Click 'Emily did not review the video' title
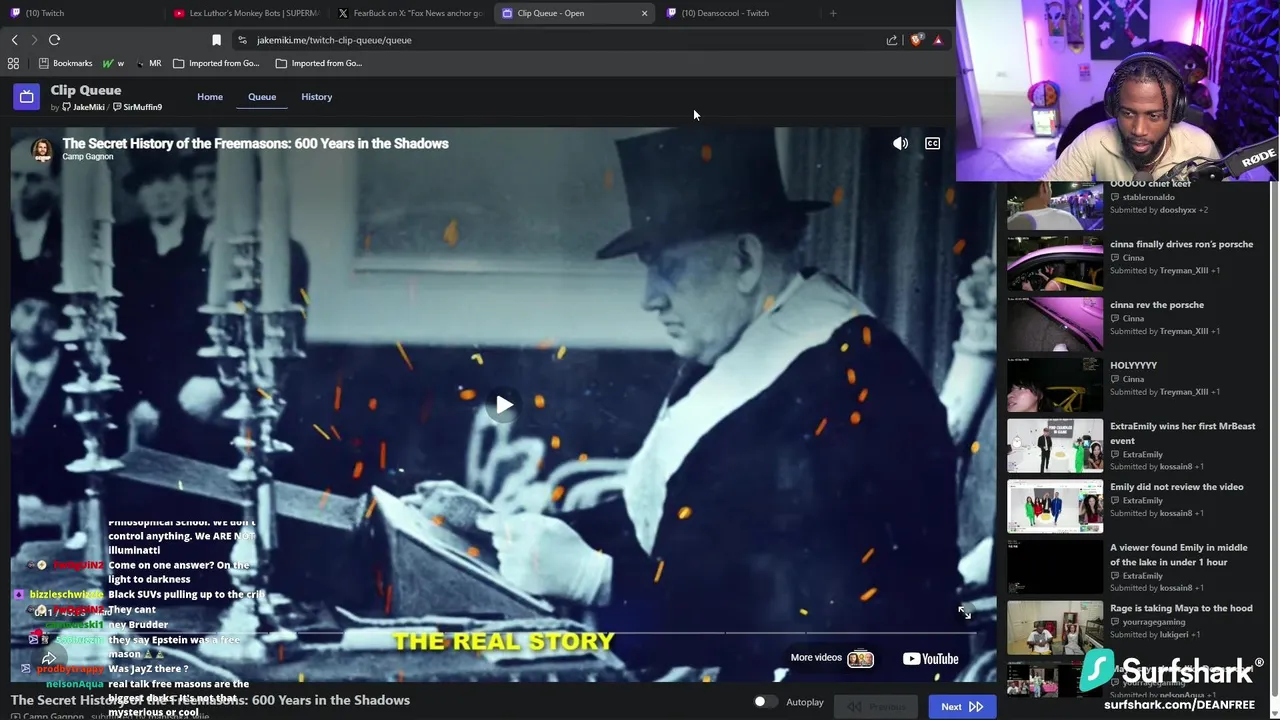 click(x=1177, y=487)
